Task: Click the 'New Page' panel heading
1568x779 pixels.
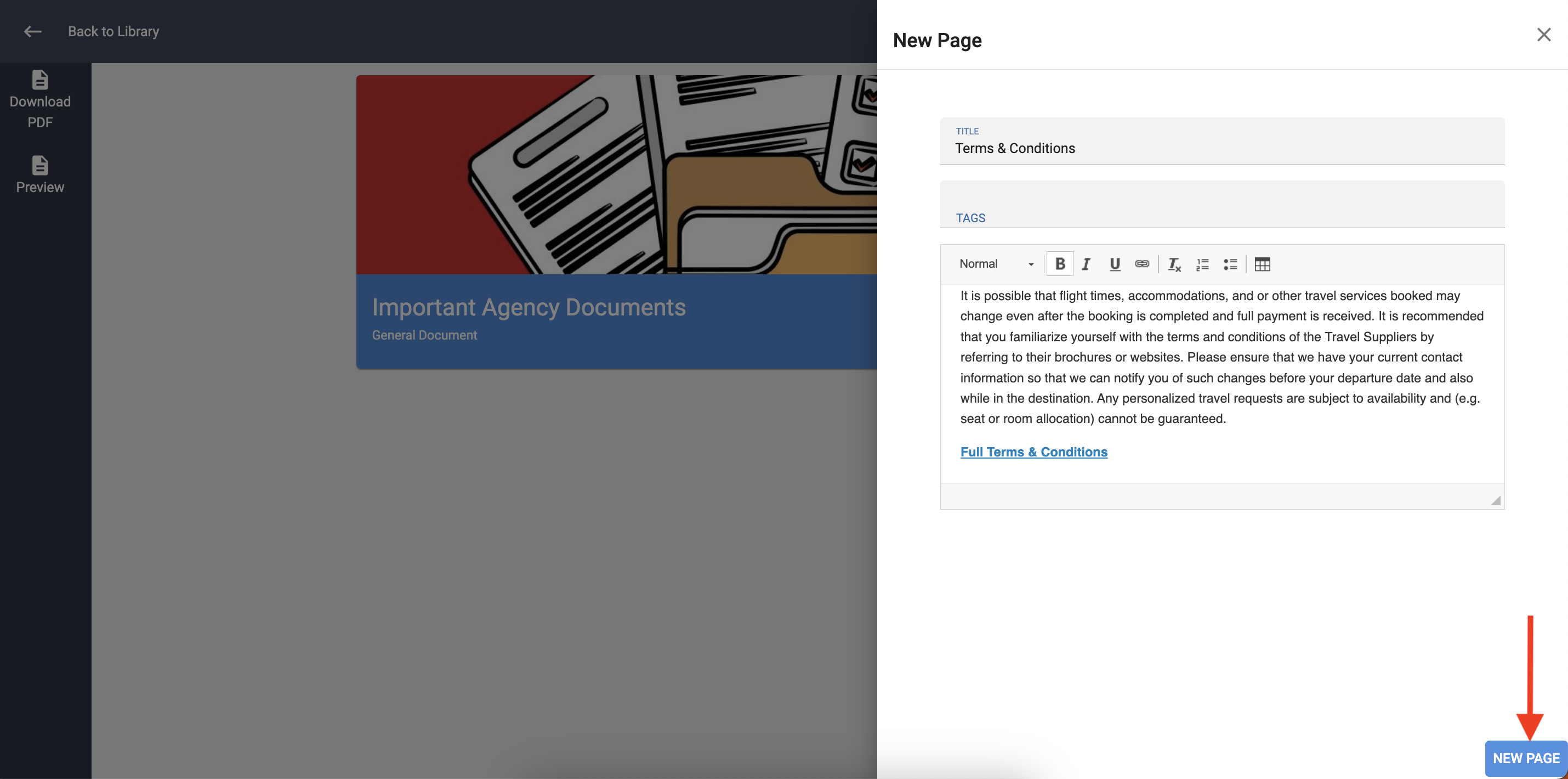Action: (937, 40)
